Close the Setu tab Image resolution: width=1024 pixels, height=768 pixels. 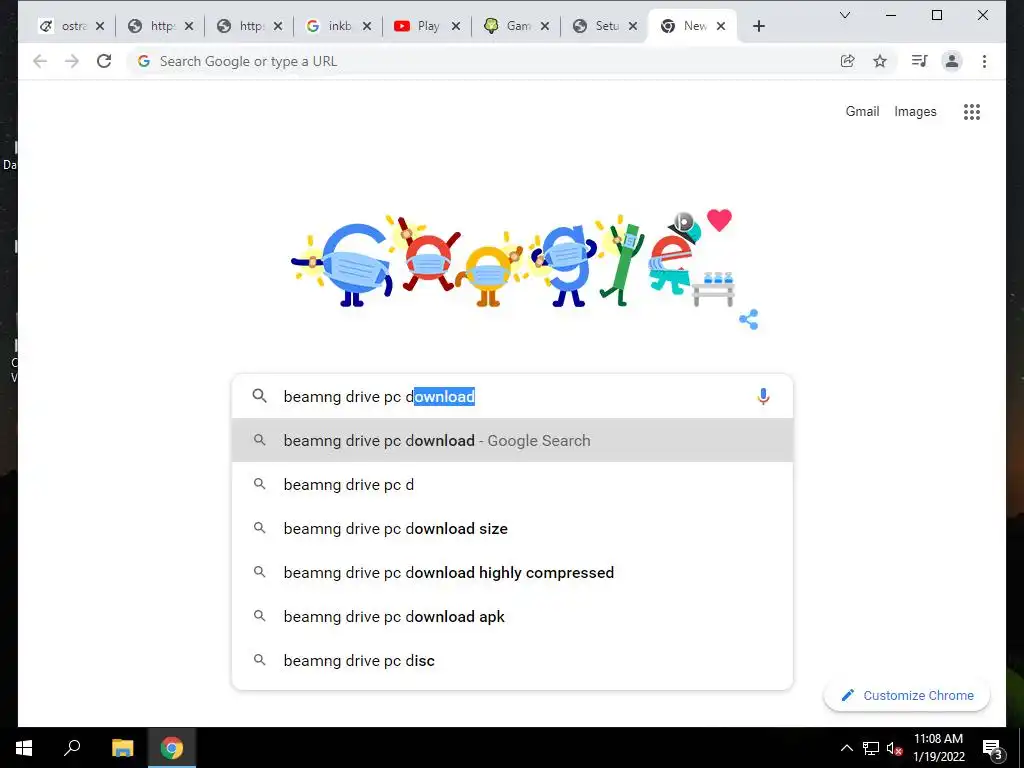[x=633, y=26]
